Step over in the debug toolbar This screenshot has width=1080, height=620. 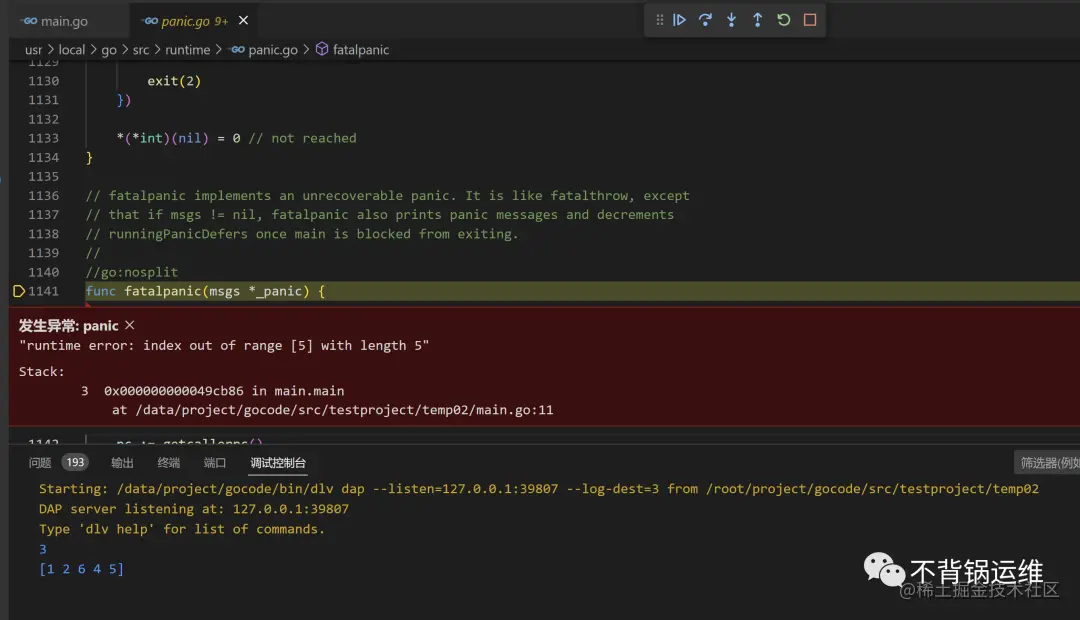click(705, 20)
